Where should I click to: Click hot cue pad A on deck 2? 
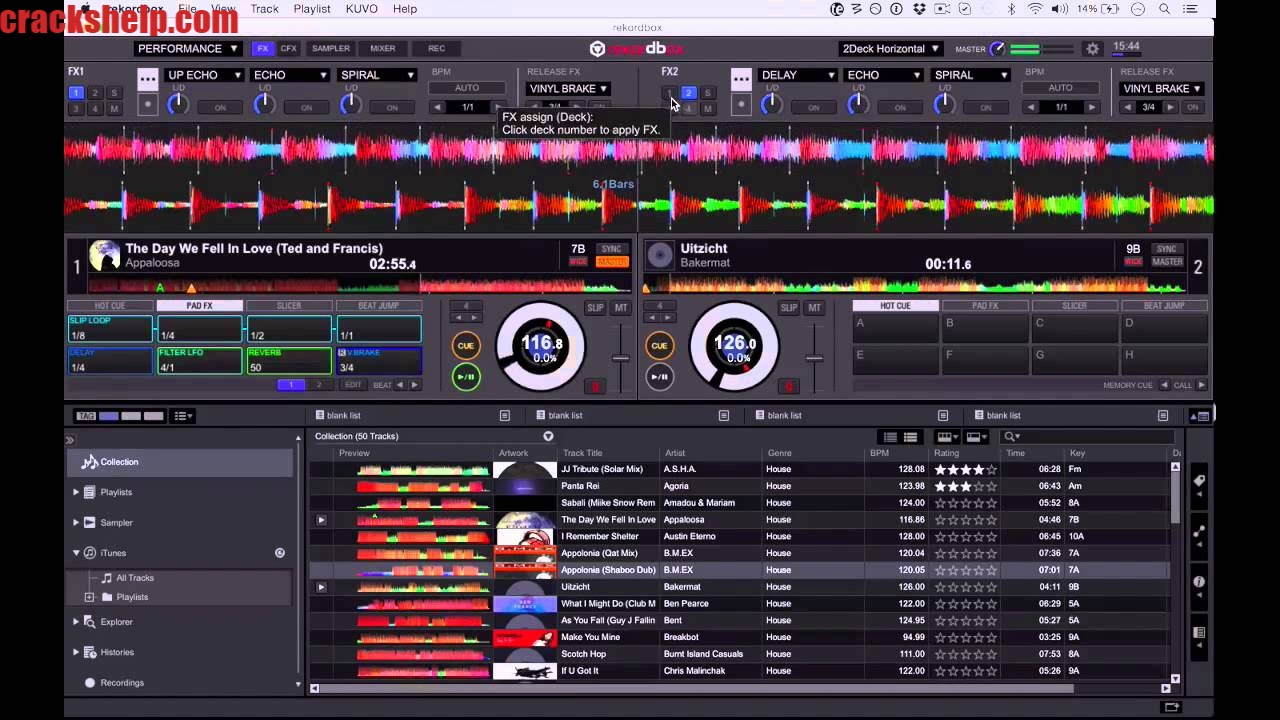(x=895, y=328)
